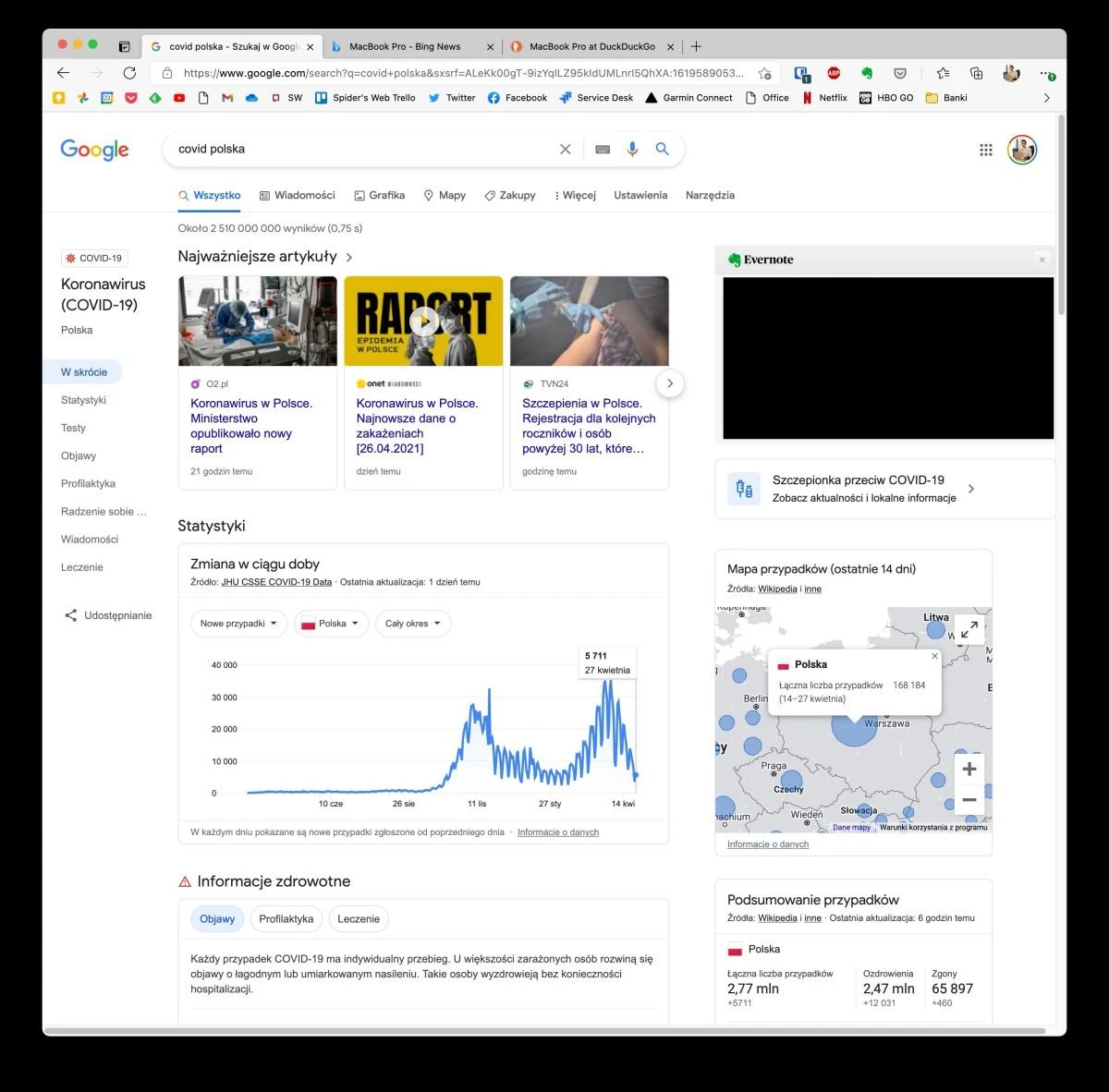Switch to the Zakupy search tab
The width and height of the screenshot is (1109, 1092).
tap(510, 195)
